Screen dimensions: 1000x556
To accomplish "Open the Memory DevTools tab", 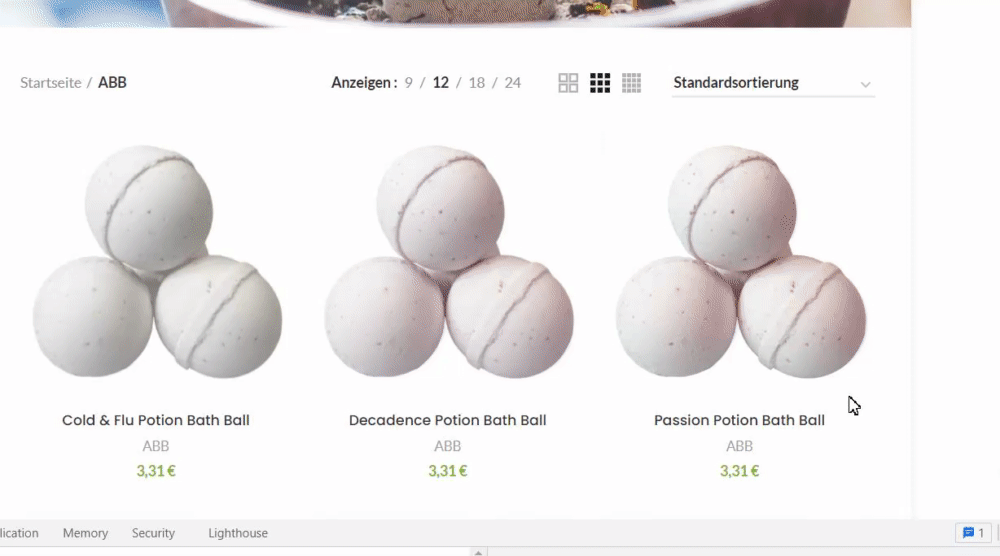I will click(85, 533).
